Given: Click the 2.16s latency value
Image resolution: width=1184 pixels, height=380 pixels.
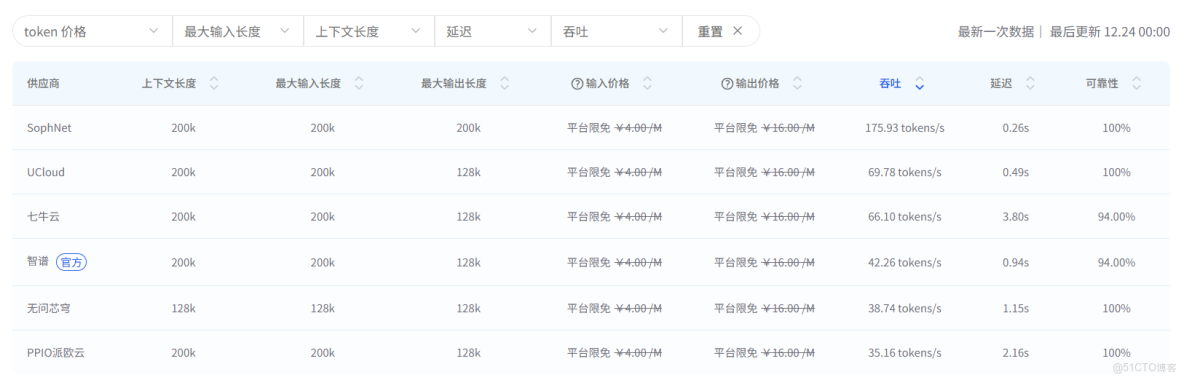Looking at the screenshot, I should tap(1016, 353).
